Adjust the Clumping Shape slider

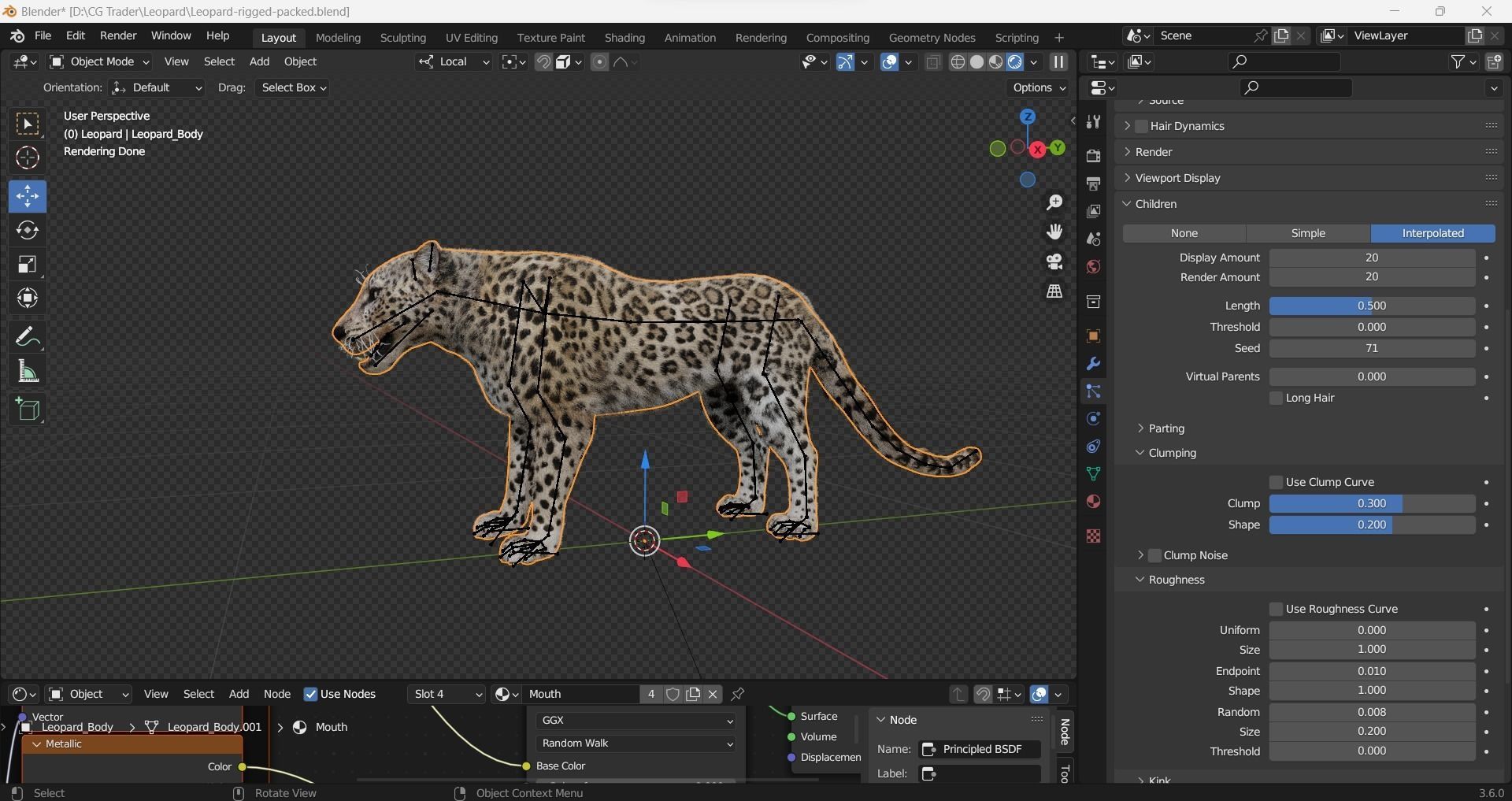click(1372, 525)
